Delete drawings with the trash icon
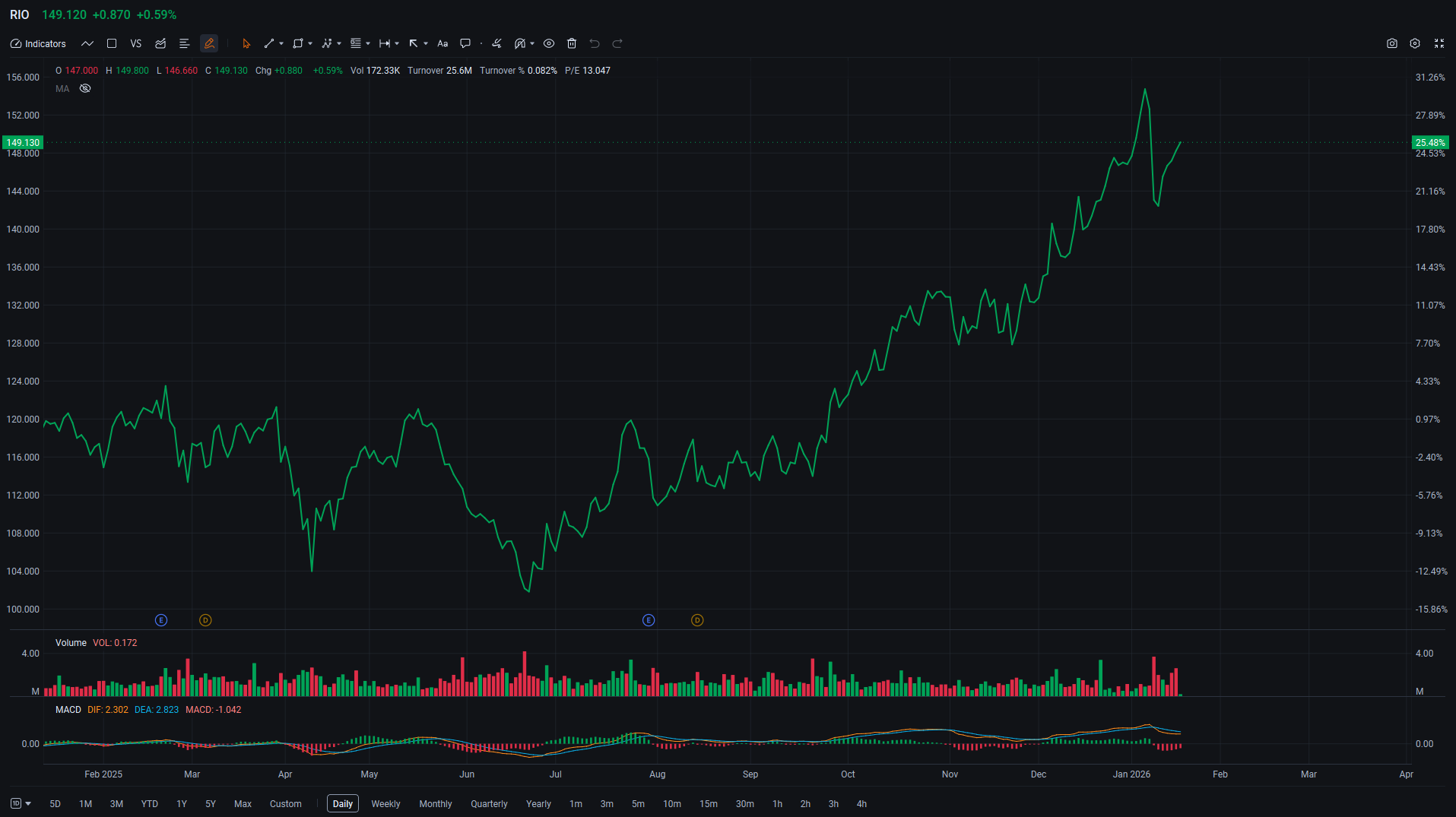 coord(572,44)
